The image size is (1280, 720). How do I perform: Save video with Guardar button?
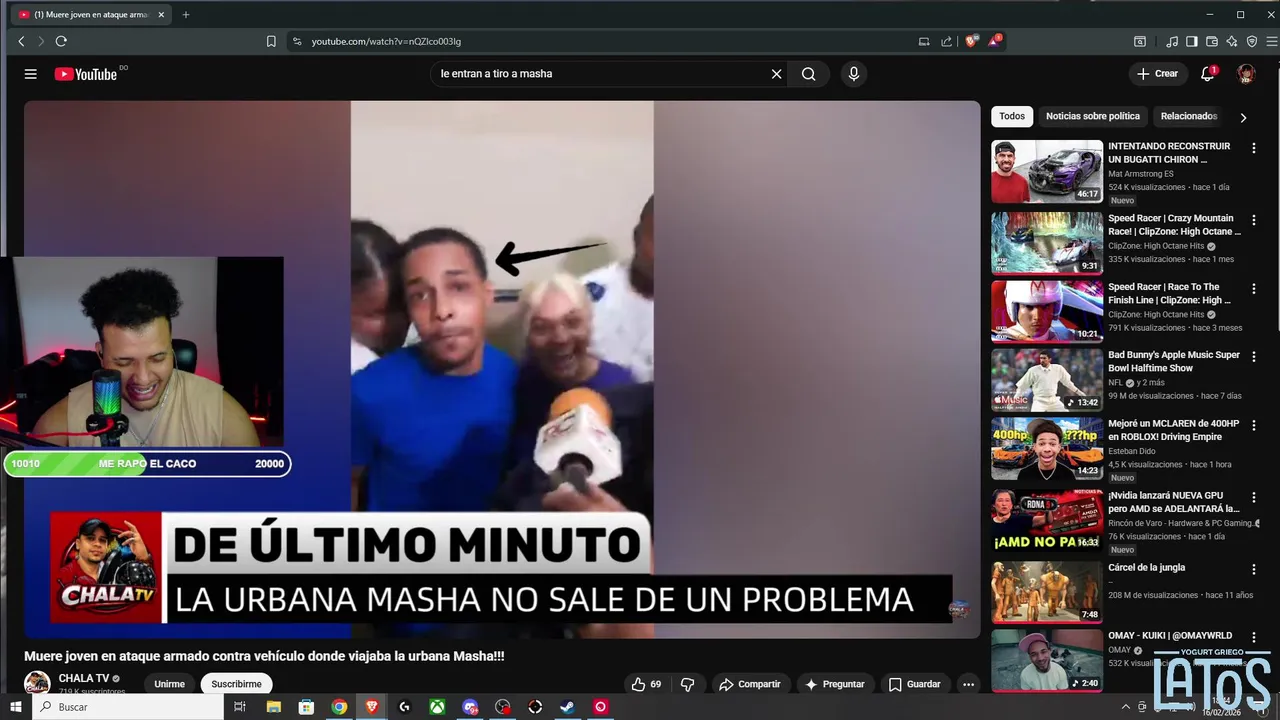(x=914, y=684)
